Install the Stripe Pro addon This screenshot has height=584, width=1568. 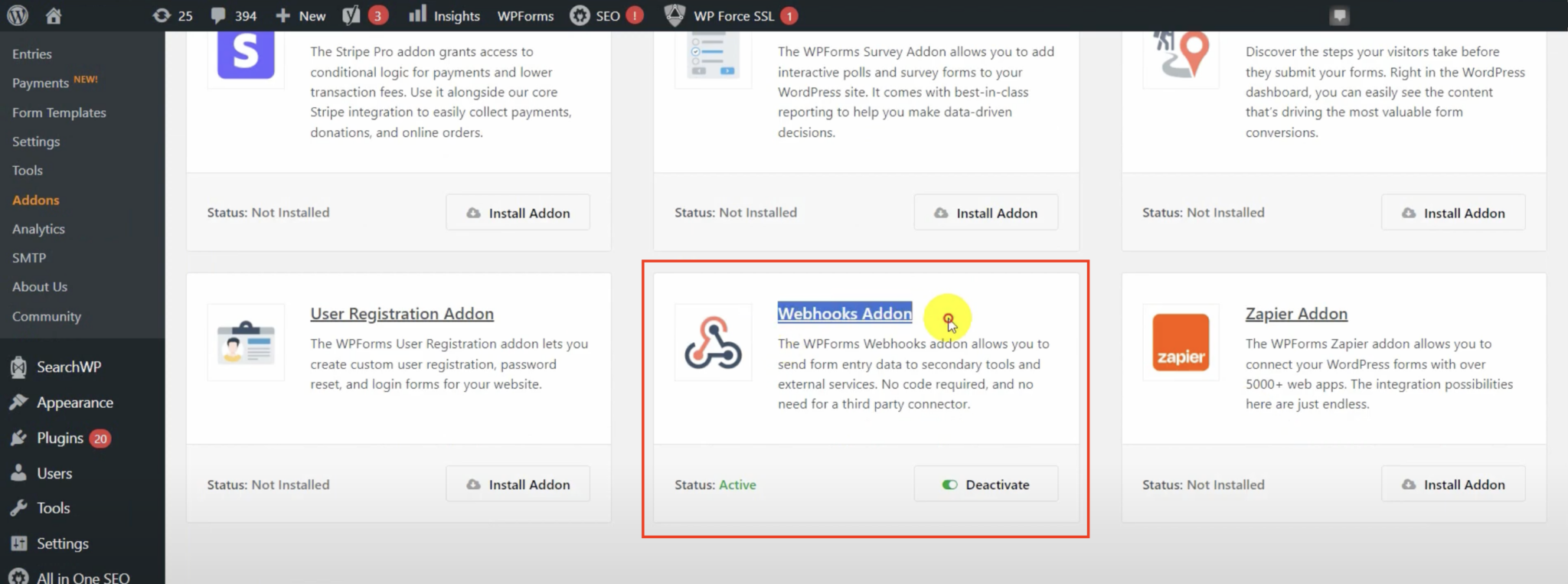(518, 213)
